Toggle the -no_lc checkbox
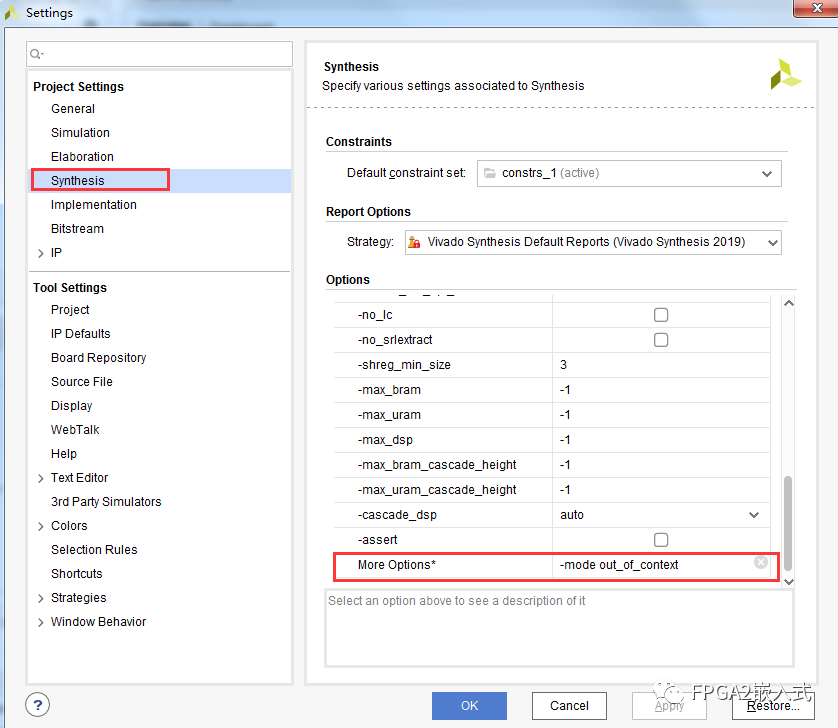Image resolution: width=838 pixels, height=728 pixels. click(661, 315)
